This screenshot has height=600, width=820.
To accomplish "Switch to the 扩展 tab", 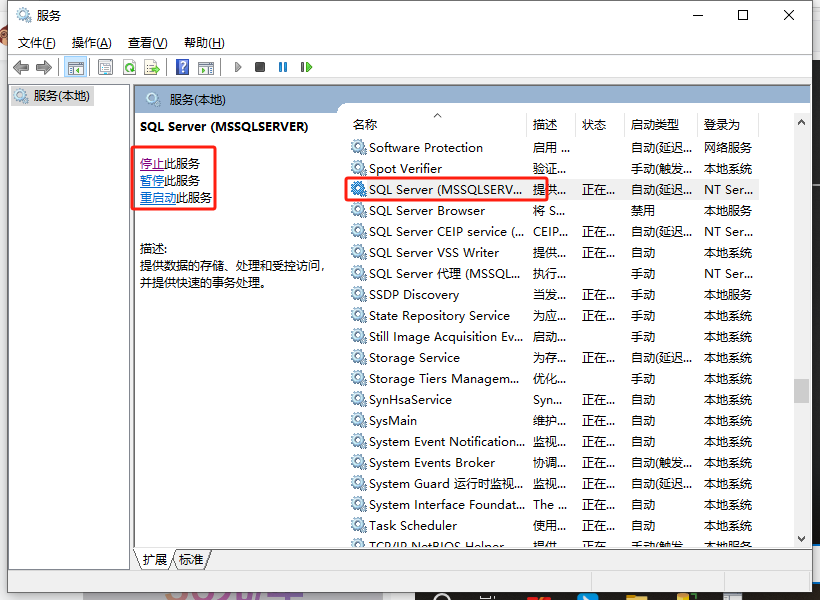I will tap(155, 560).
